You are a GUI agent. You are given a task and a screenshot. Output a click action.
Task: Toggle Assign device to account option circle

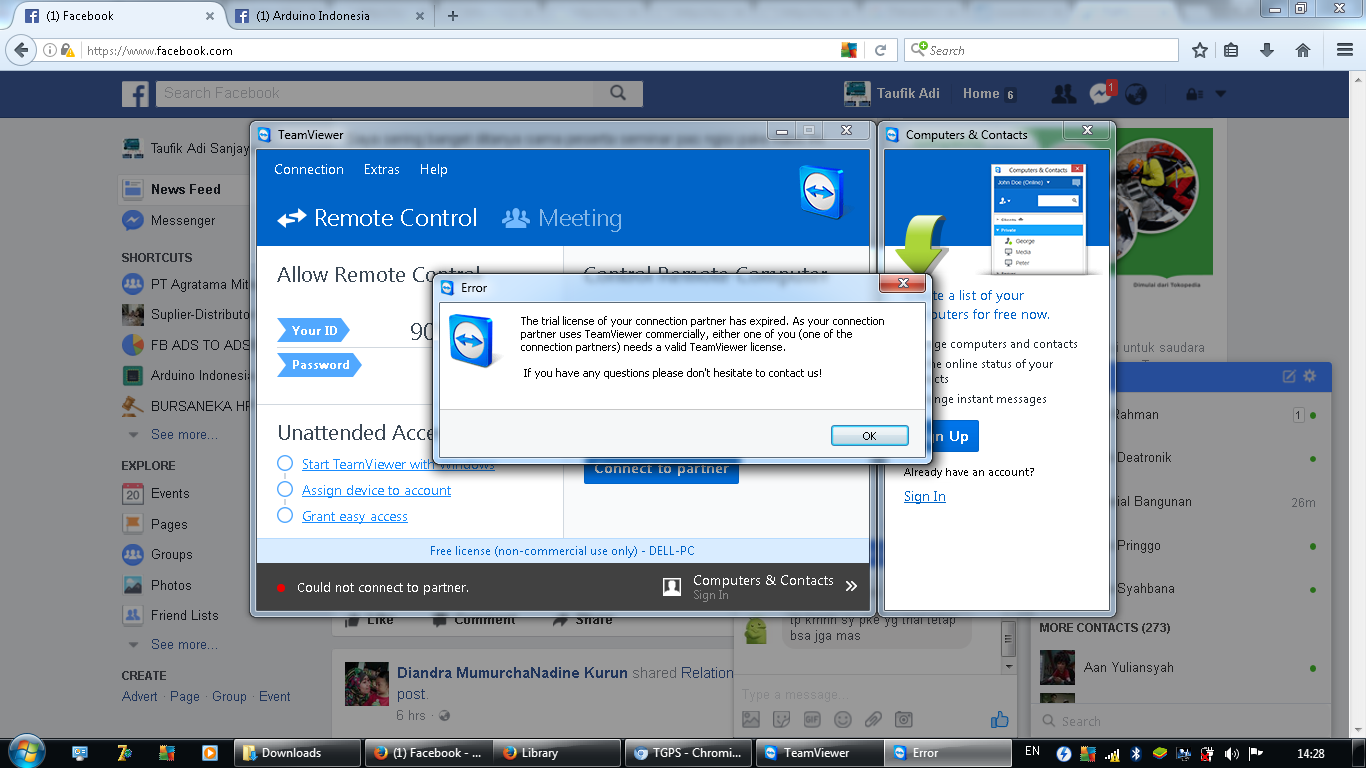(x=285, y=489)
